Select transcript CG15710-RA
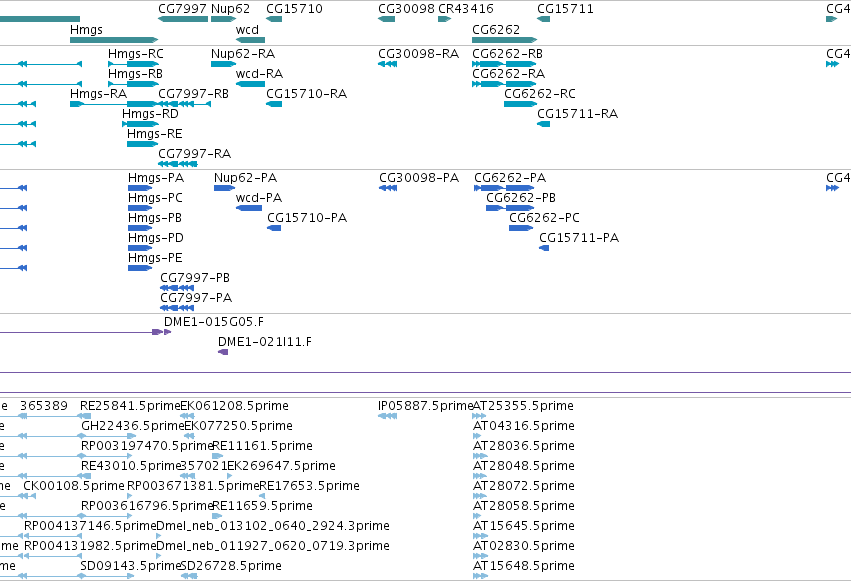The width and height of the screenshot is (851, 581). coord(307,94)
